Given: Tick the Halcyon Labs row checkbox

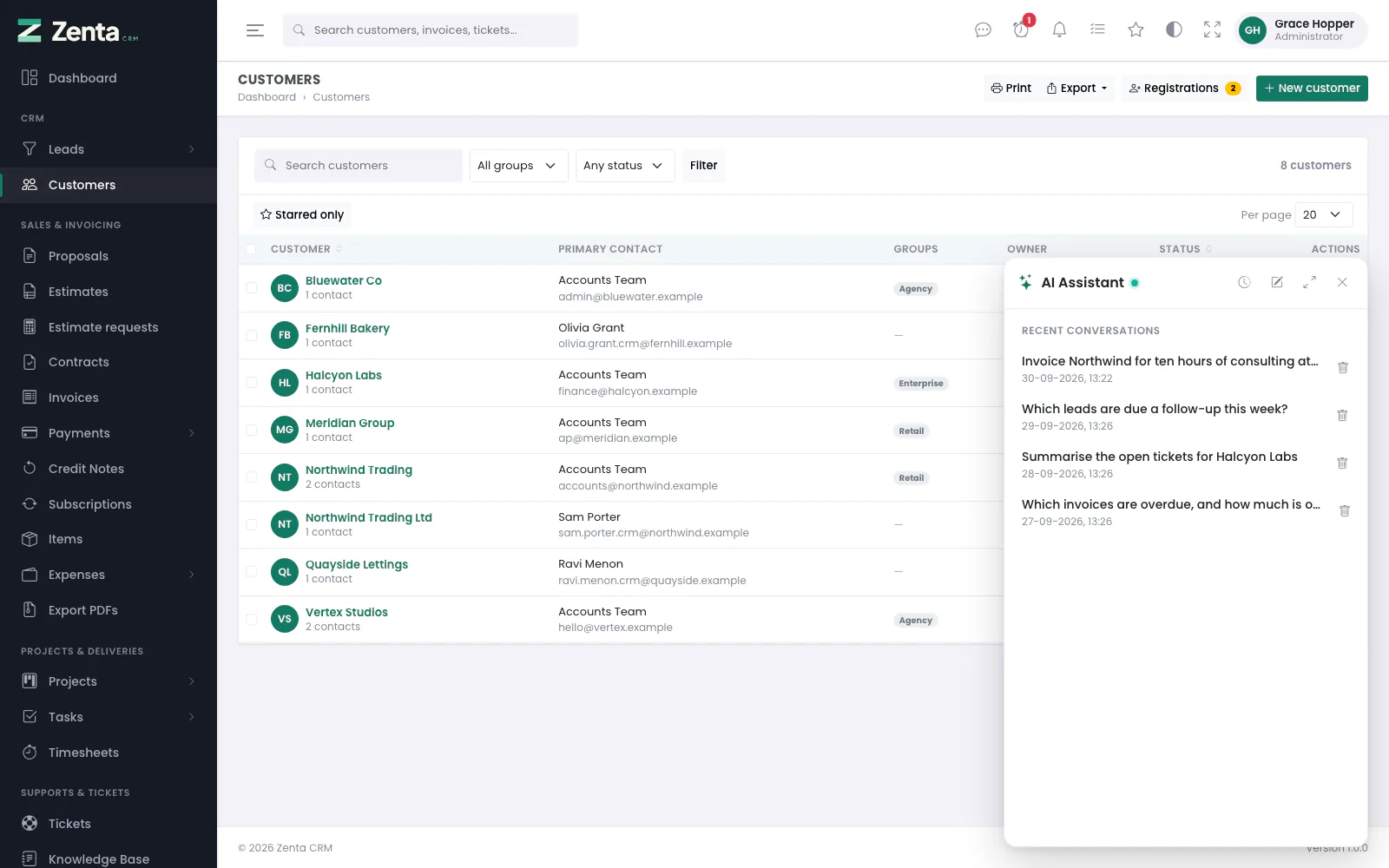Looking at the screenshot, I should pyautogui.click(x=251, y=383).
